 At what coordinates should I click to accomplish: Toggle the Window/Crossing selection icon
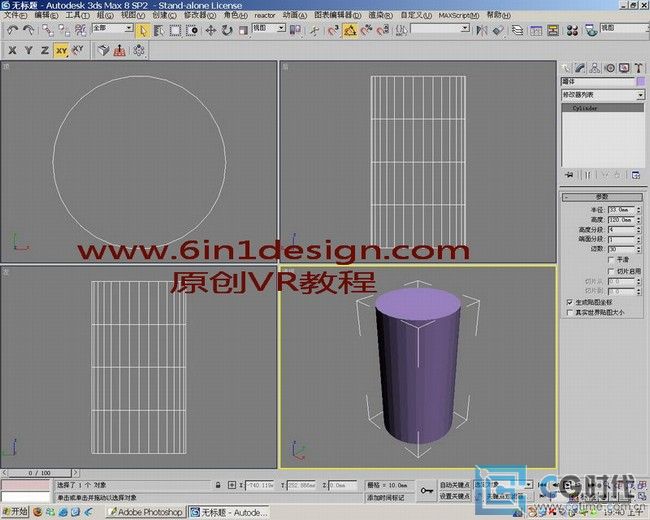[x=192, y=30]
